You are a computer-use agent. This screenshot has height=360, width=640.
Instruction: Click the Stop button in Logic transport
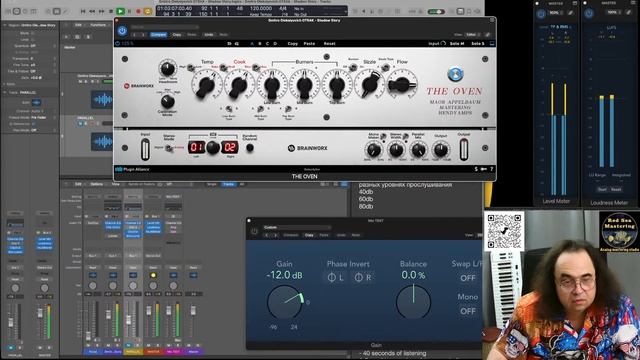(x=111, y=11)
